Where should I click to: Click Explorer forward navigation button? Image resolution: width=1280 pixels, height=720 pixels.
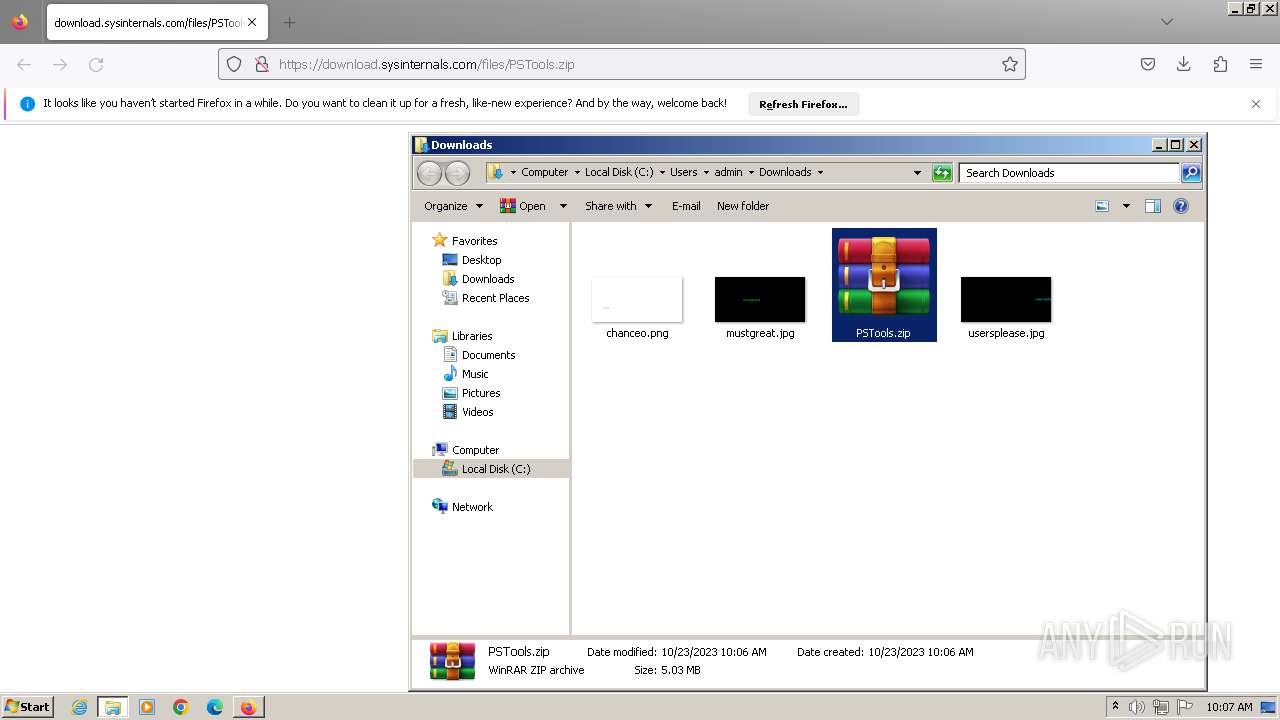point(457,173)
